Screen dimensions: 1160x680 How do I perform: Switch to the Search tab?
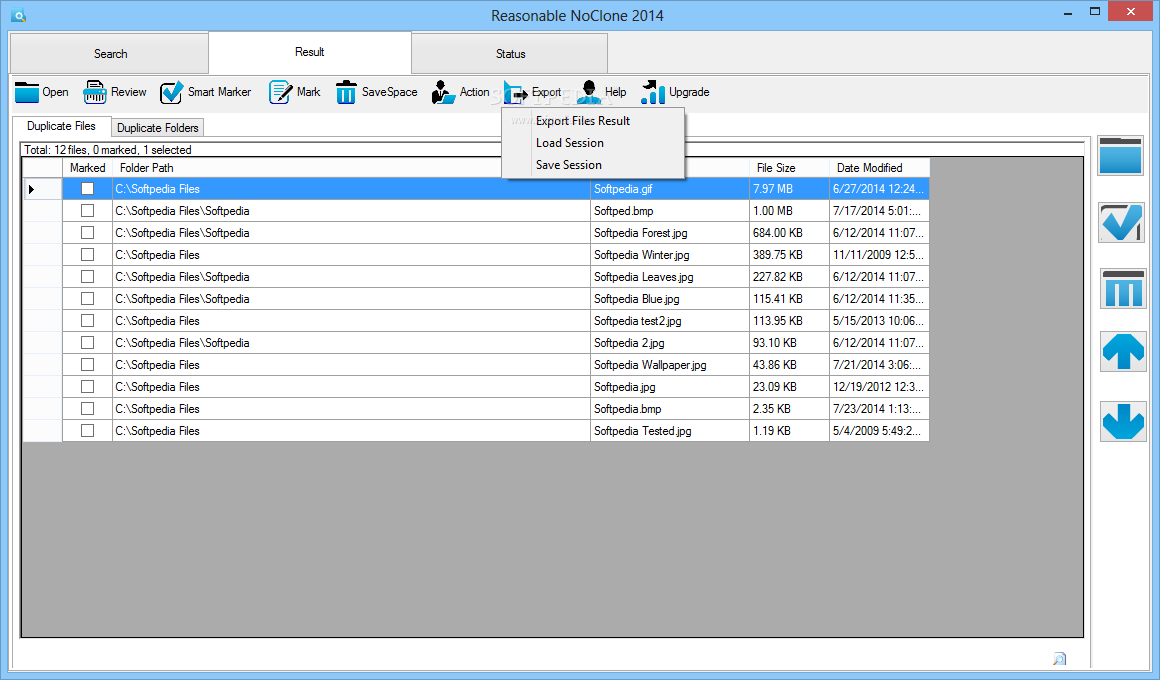click(109, 53)
